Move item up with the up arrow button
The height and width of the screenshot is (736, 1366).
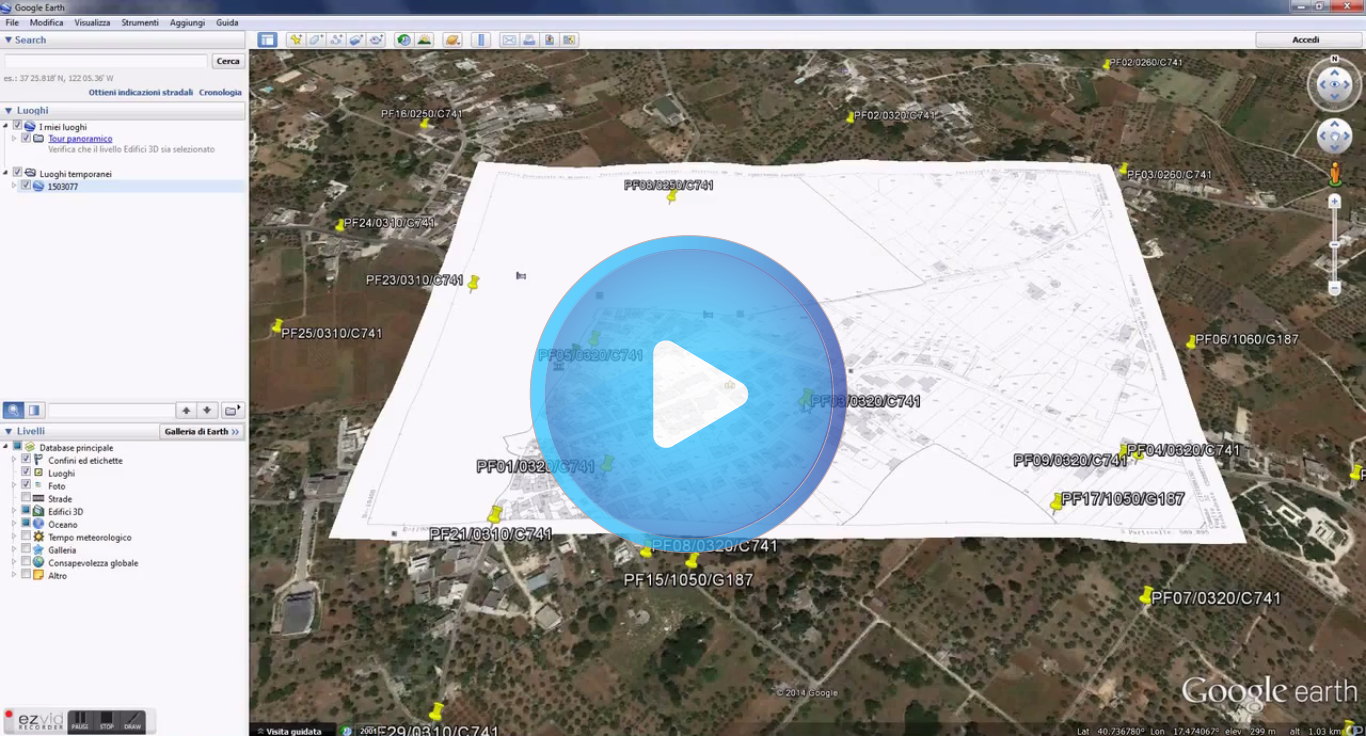tap(186, 410)
